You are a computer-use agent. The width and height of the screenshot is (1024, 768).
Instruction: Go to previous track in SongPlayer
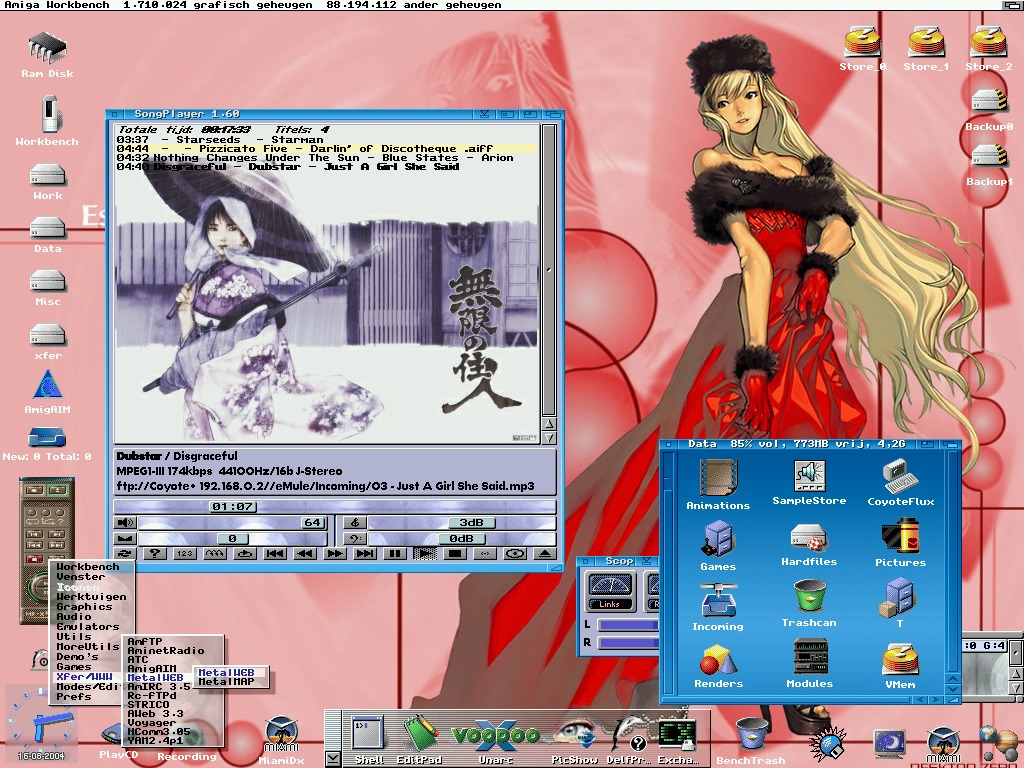(x=275, y=554)
